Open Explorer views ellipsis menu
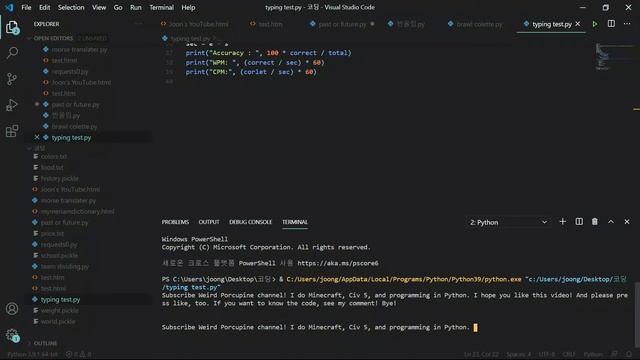 coord(139,24)
